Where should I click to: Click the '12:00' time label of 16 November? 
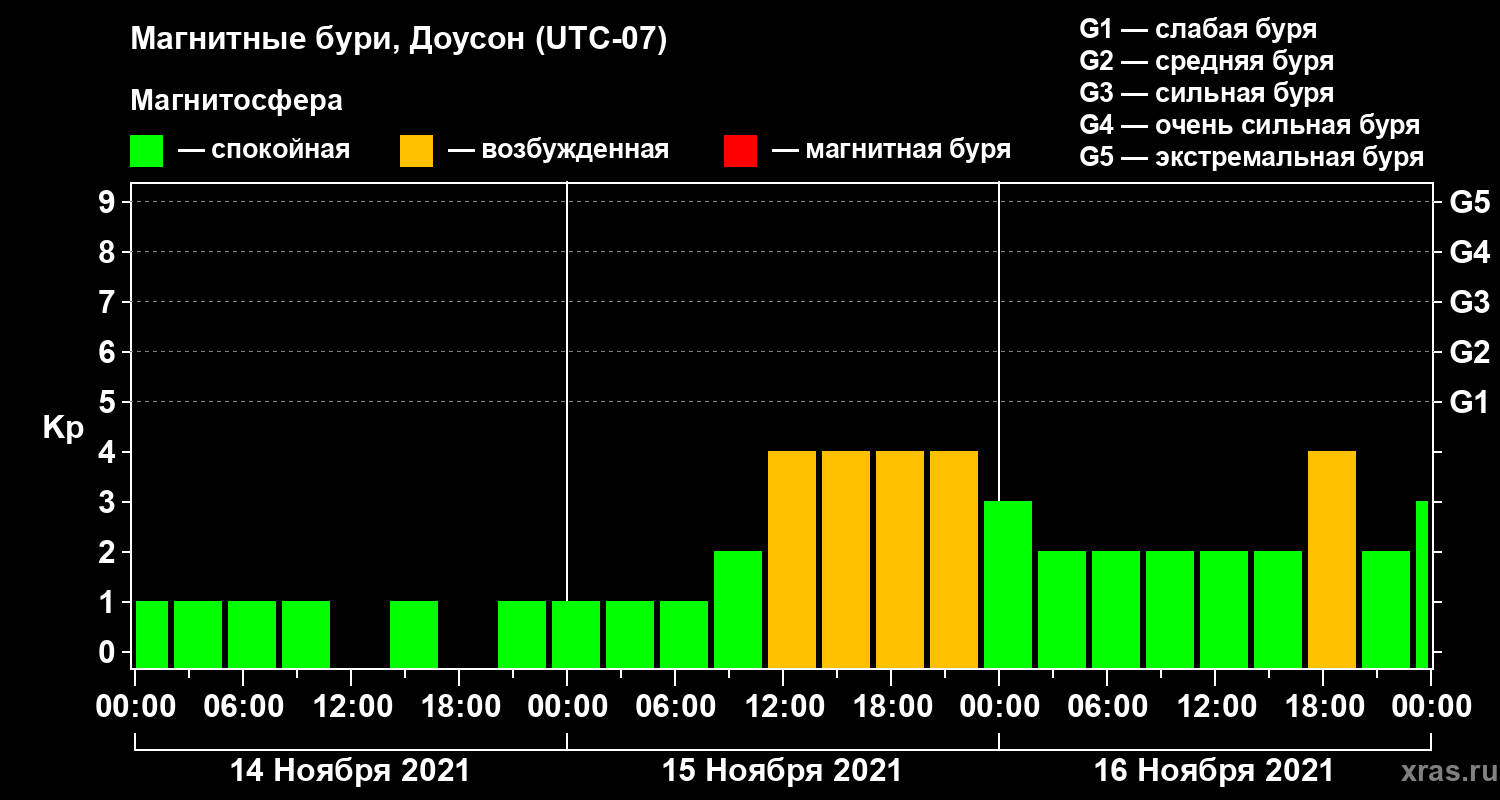(1215, 707)
